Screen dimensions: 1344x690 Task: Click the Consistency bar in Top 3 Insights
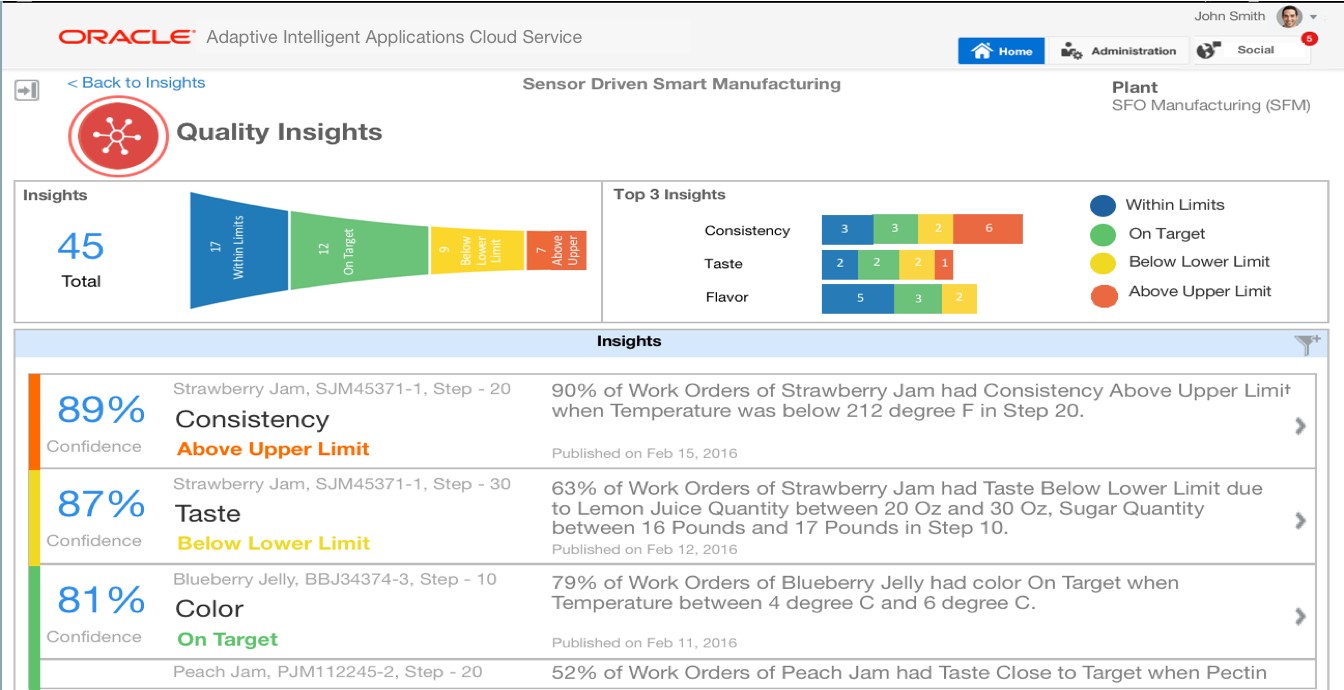pos(920,230)
